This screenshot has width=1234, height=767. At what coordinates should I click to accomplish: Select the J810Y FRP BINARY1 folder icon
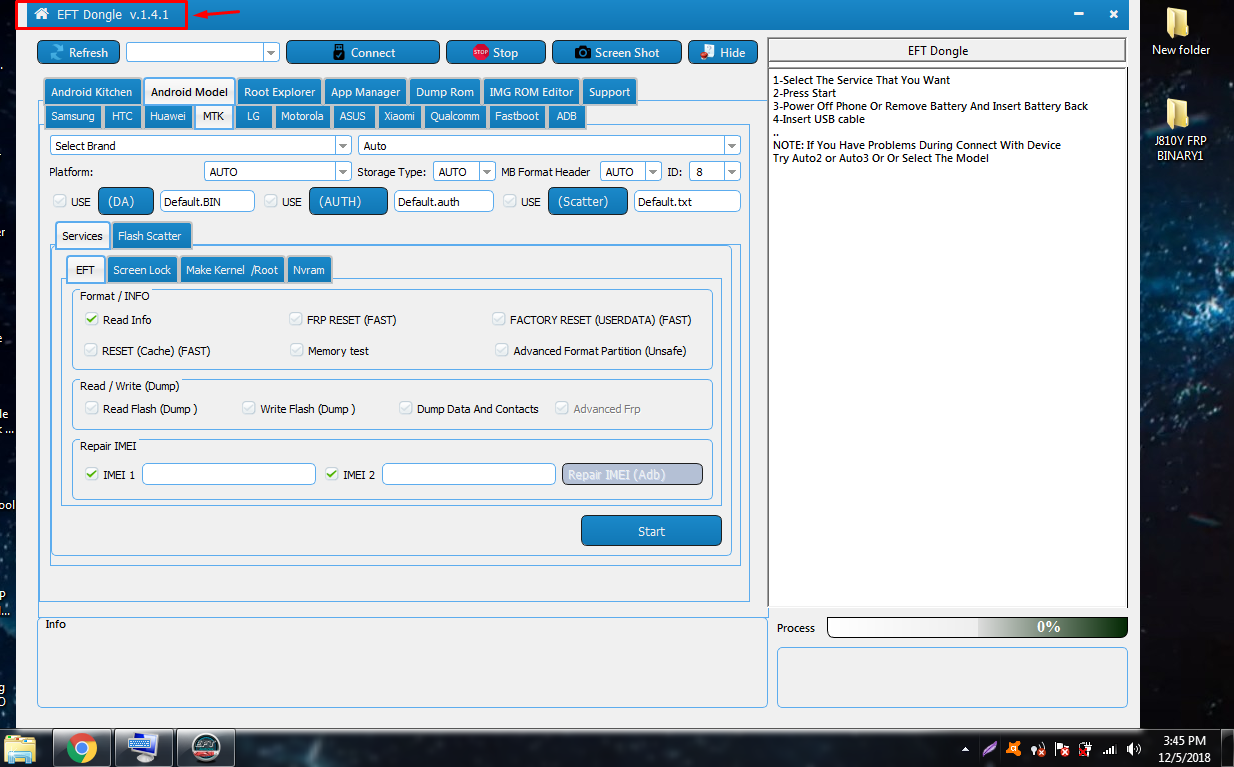(1179, 129)
